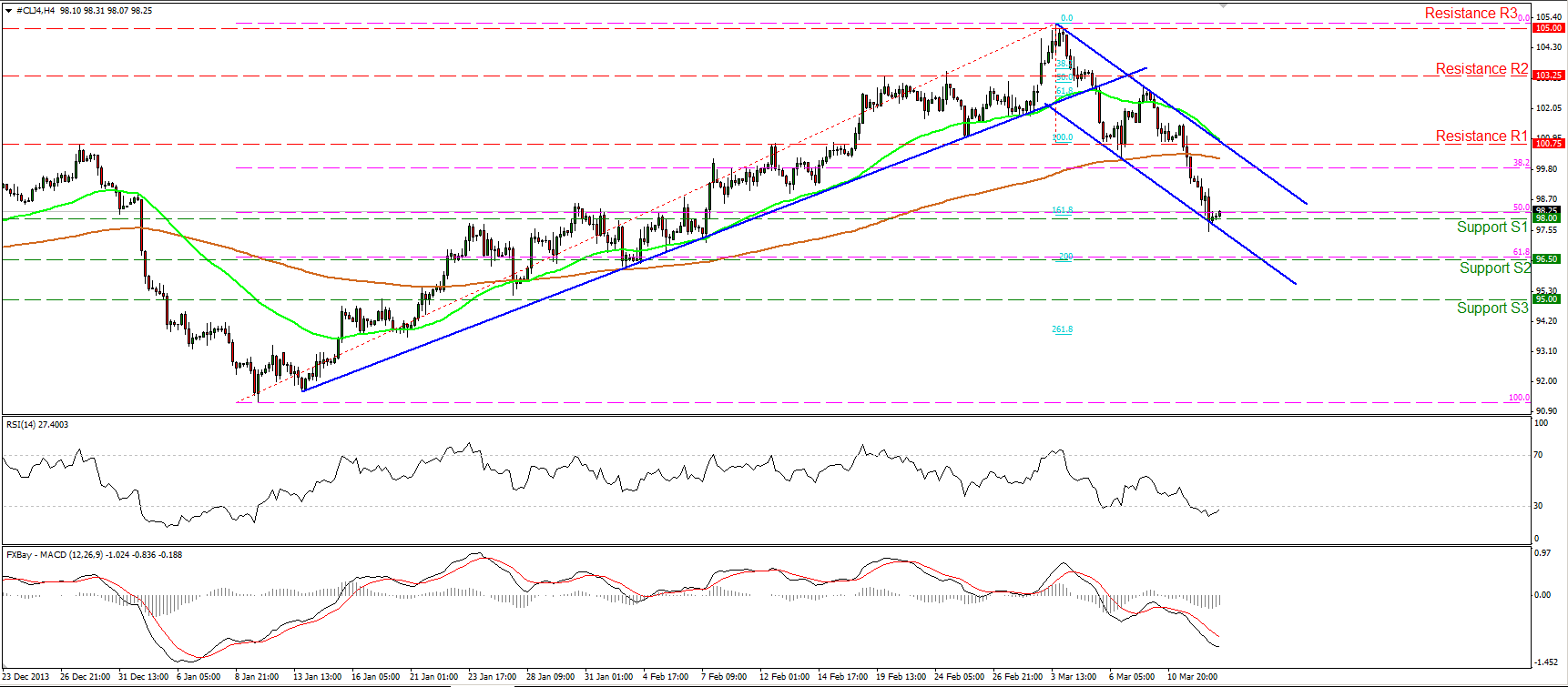Image resolution: width=1568 pixels, height=687 pixels.
Task: Click the 3 Mar 13:00 date label
Action: coord(1074,677)
